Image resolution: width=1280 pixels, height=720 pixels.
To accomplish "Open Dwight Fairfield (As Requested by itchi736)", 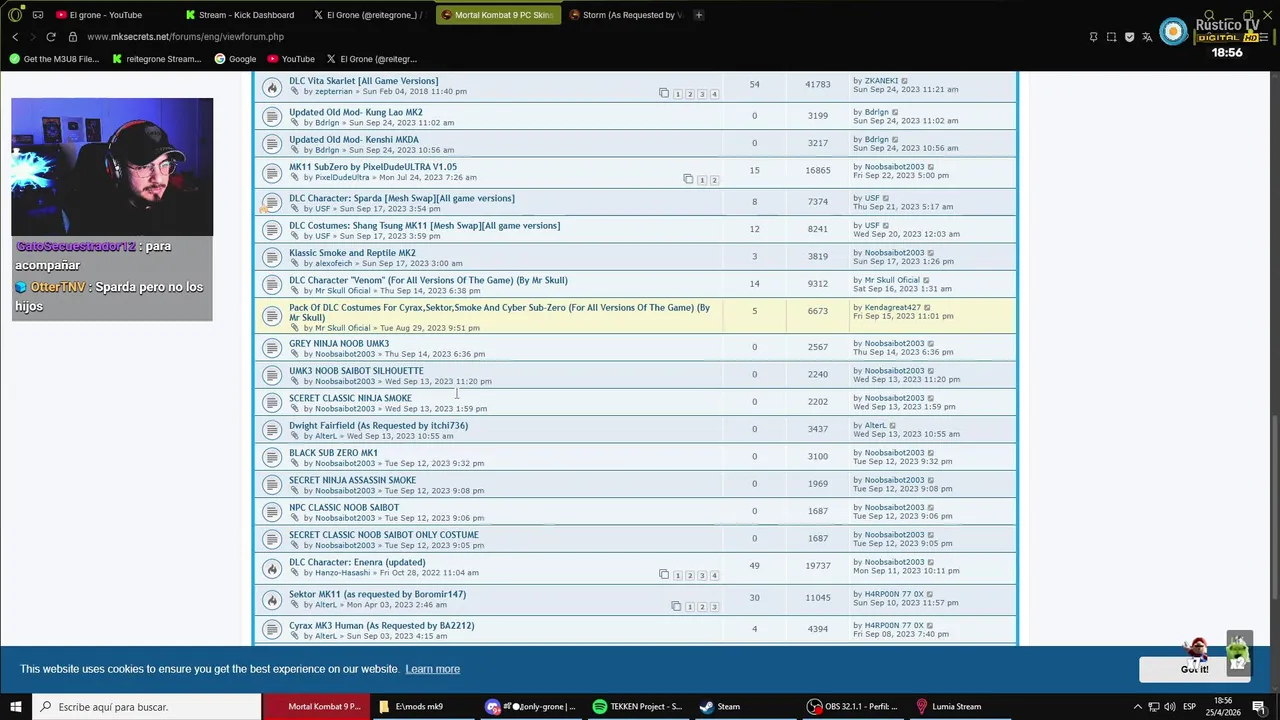I will [378, 426].
